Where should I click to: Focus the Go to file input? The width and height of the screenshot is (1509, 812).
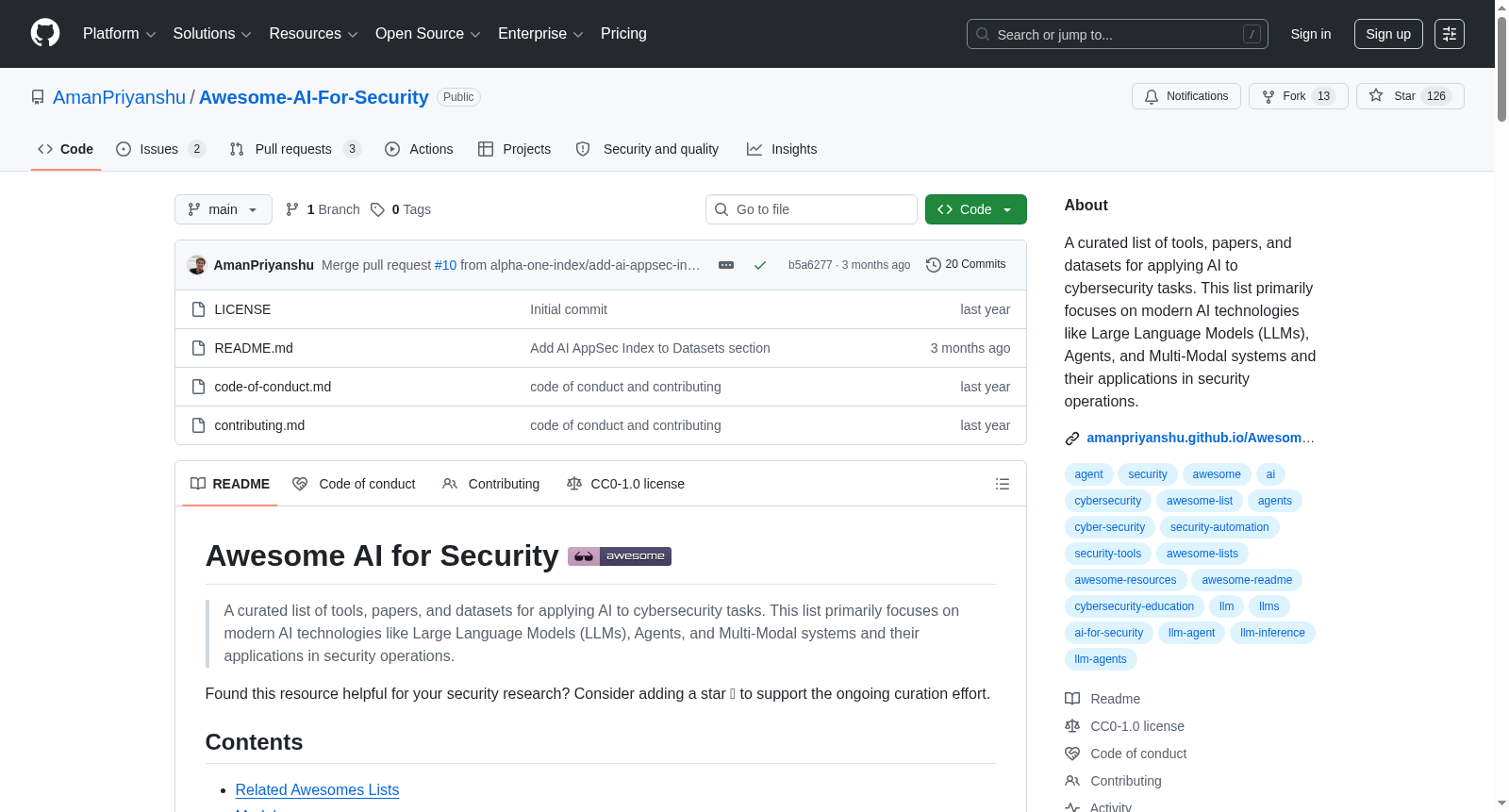point(811,209)
